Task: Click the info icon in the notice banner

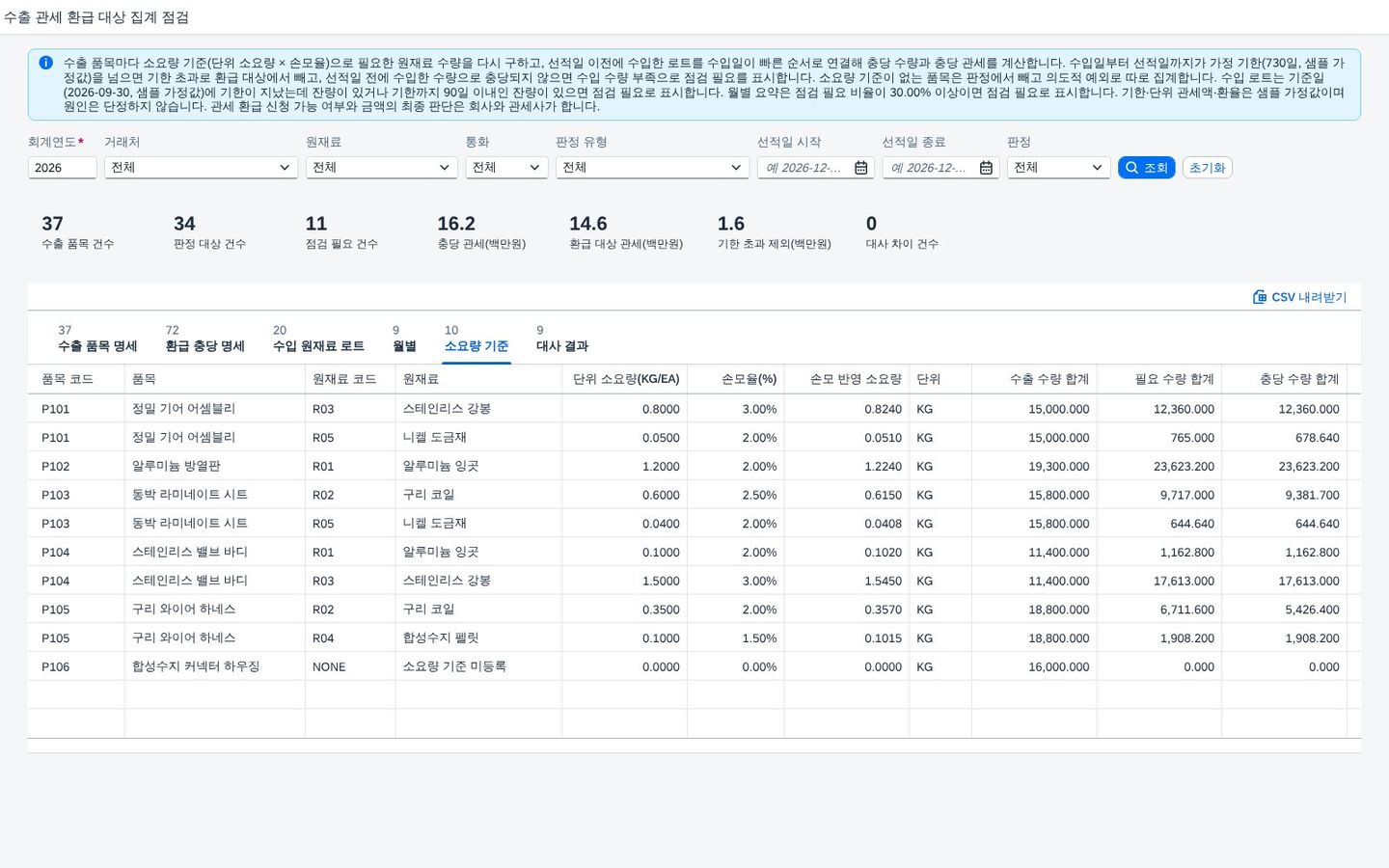Action: click(45, 63)
